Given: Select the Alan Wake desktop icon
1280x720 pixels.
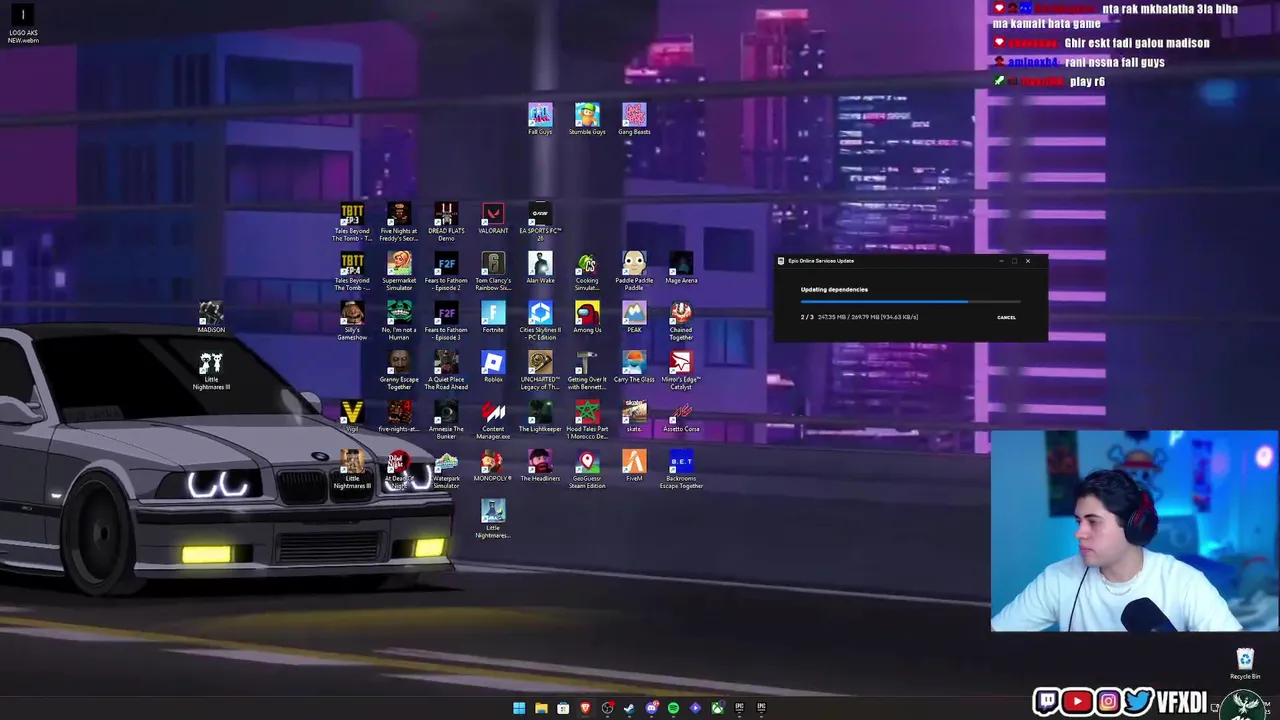Looking at the screenshot, I should pyautogui.click(x=540, y=267).
